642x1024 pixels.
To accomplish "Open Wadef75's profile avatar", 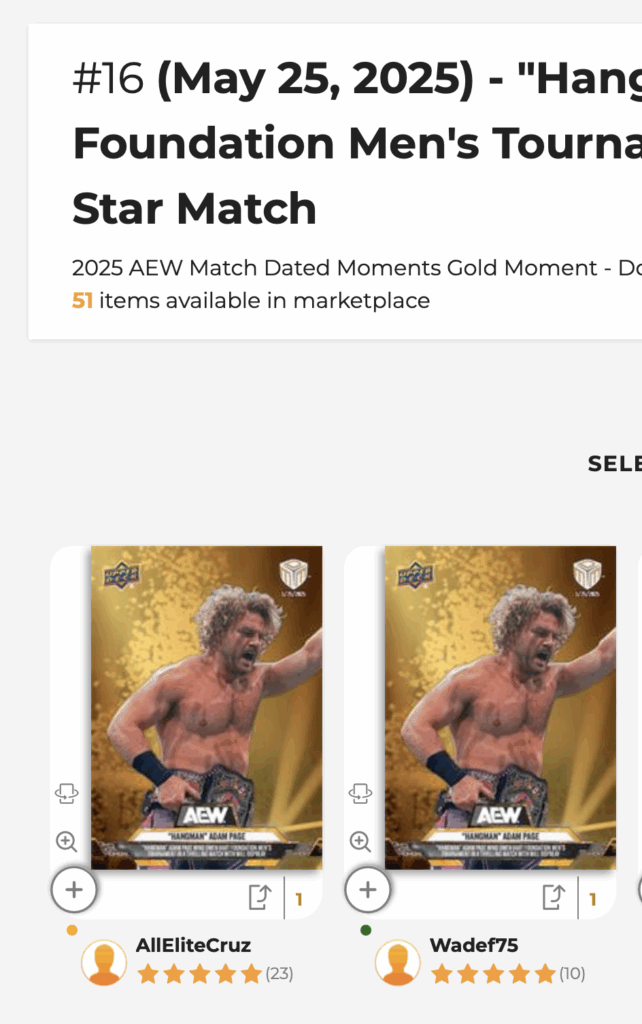I will coord(398,963).
